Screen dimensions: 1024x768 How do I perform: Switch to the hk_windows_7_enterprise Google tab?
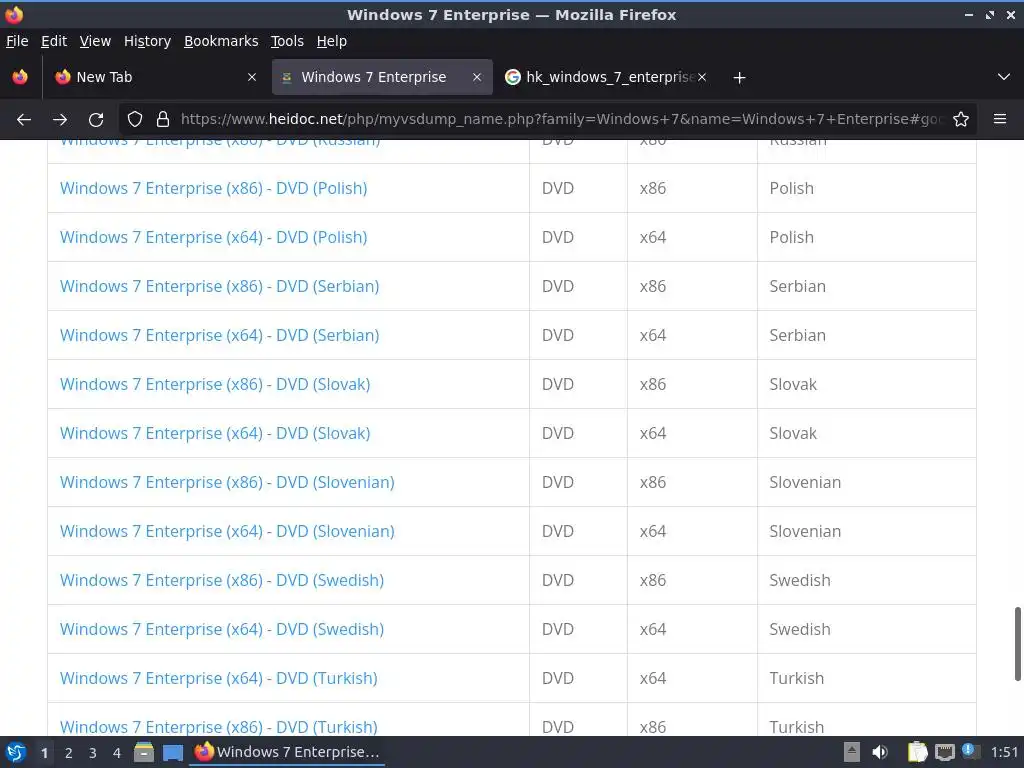(605, 77)
